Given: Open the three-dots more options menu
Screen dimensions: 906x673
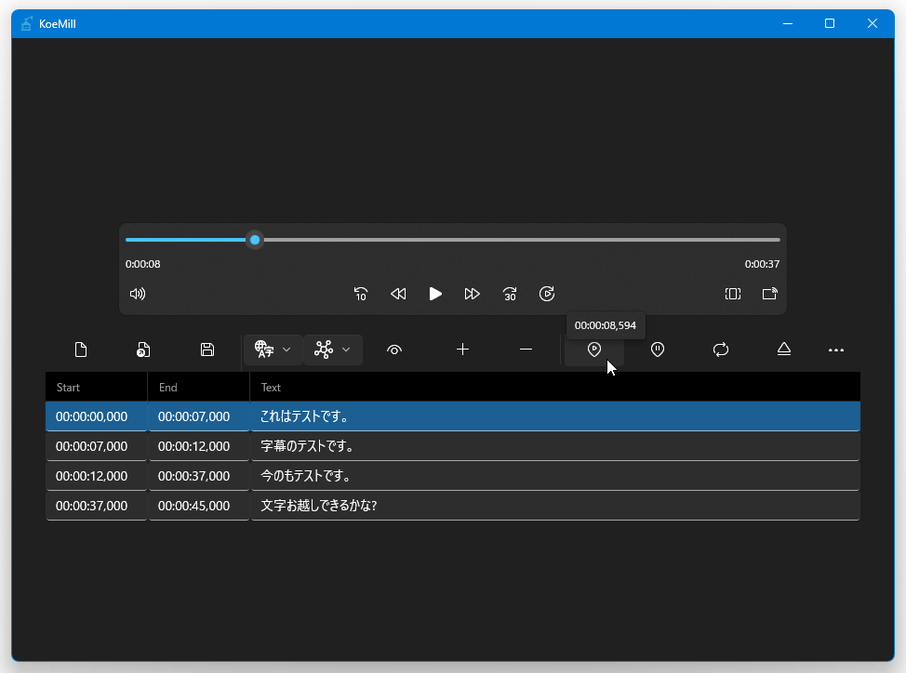Looking at the screenshot, I should point(836,350).
